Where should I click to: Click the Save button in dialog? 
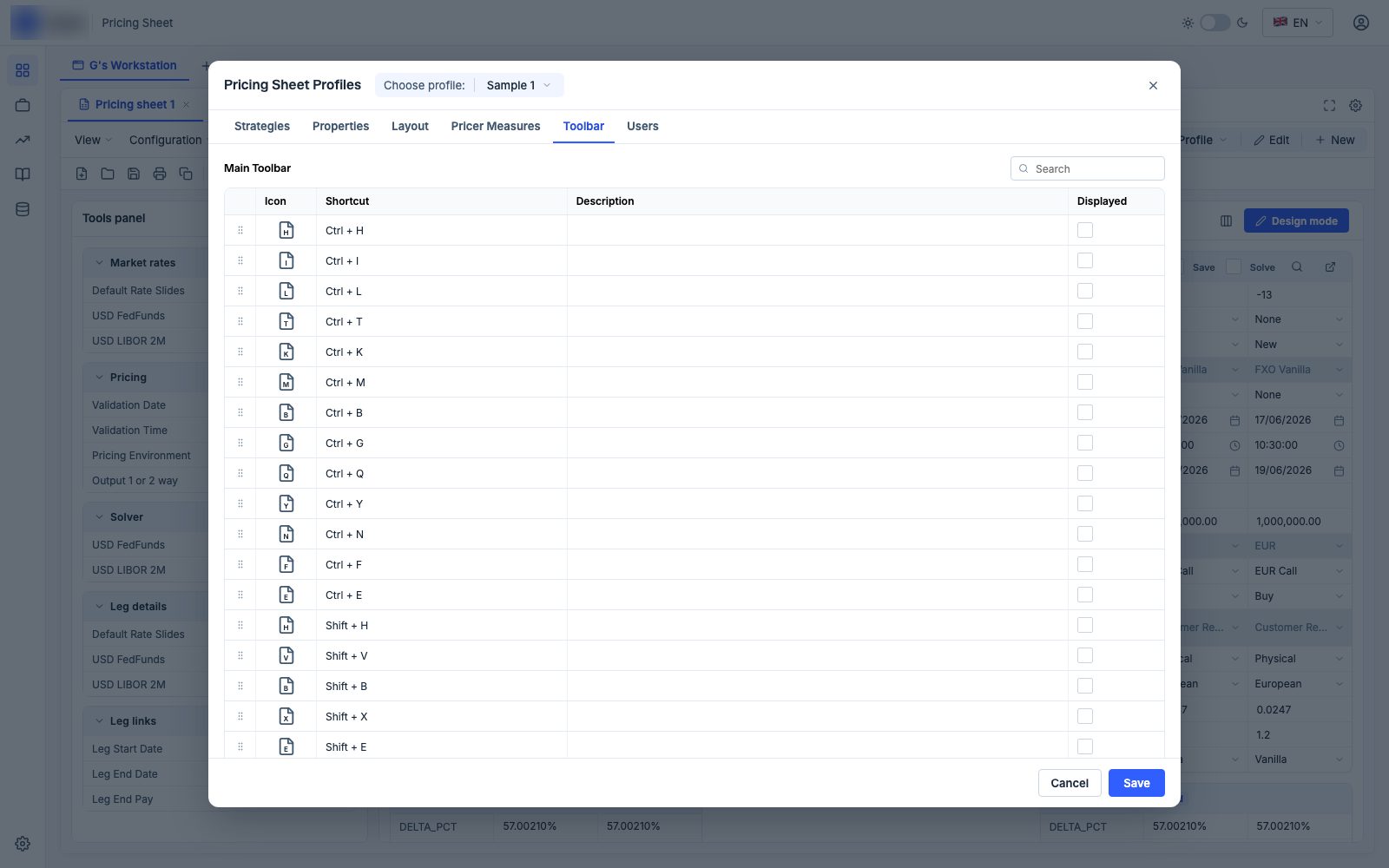[1136, 783]
